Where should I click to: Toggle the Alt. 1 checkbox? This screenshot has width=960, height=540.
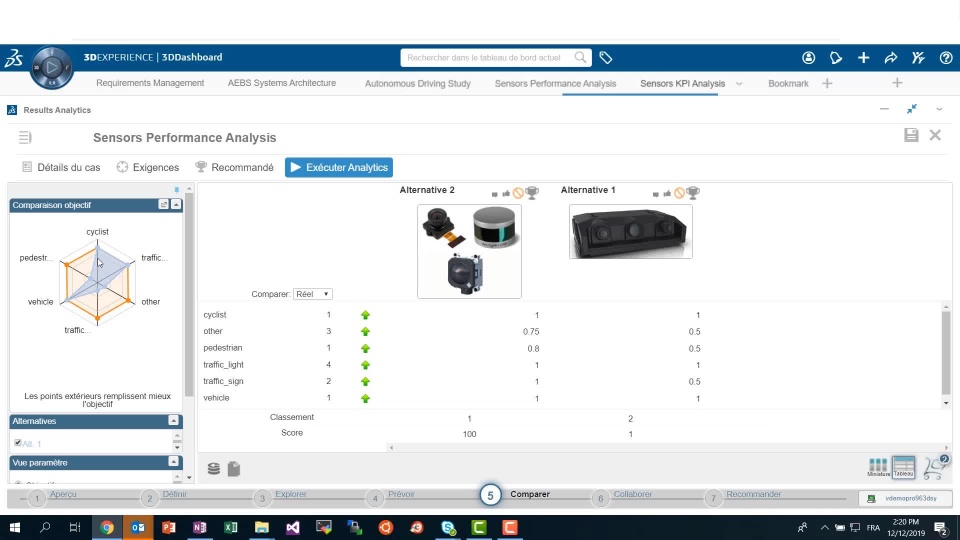tap(18, 443)
